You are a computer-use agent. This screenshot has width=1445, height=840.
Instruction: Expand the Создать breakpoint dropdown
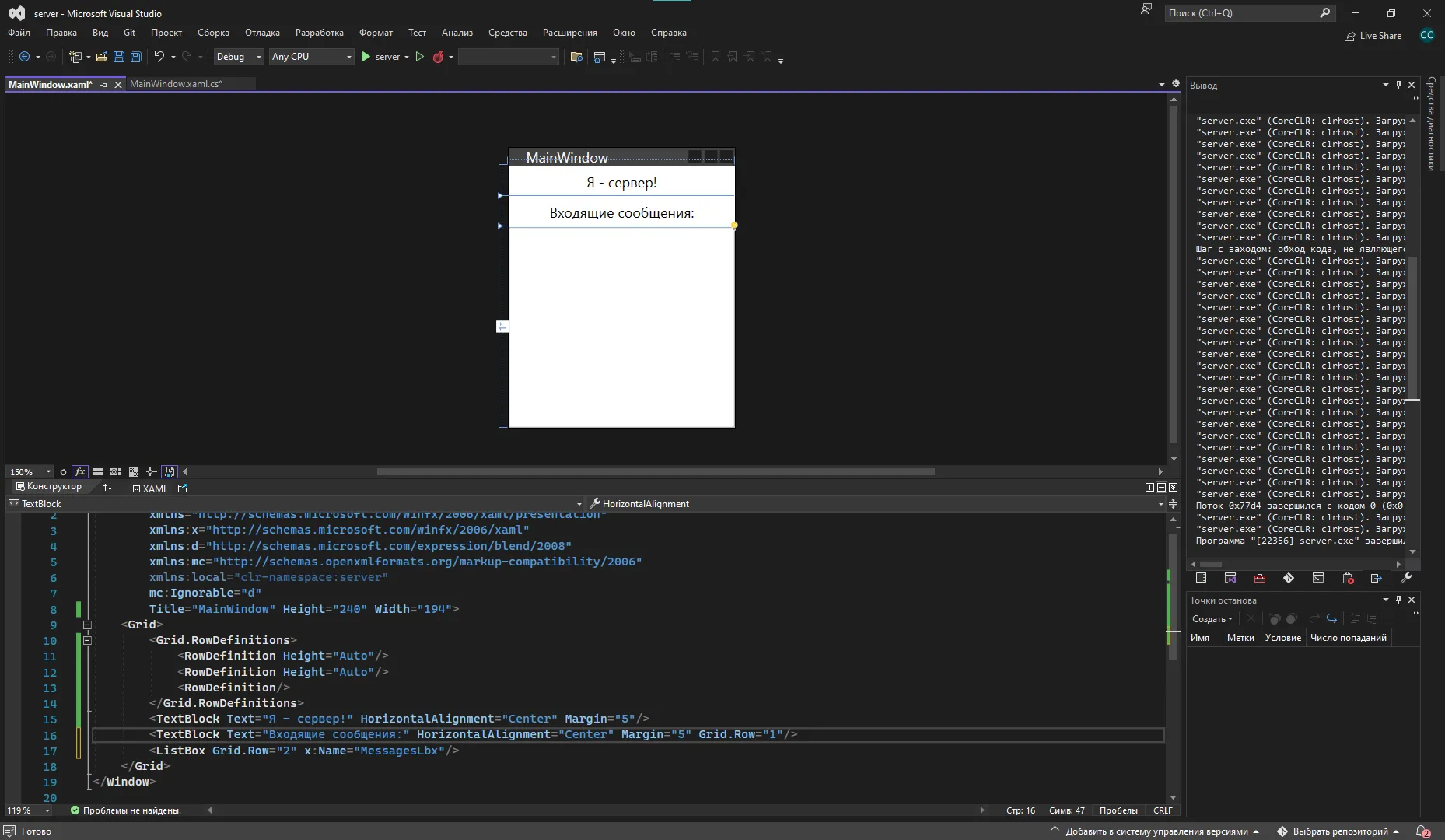click(x=1212, y=619)
